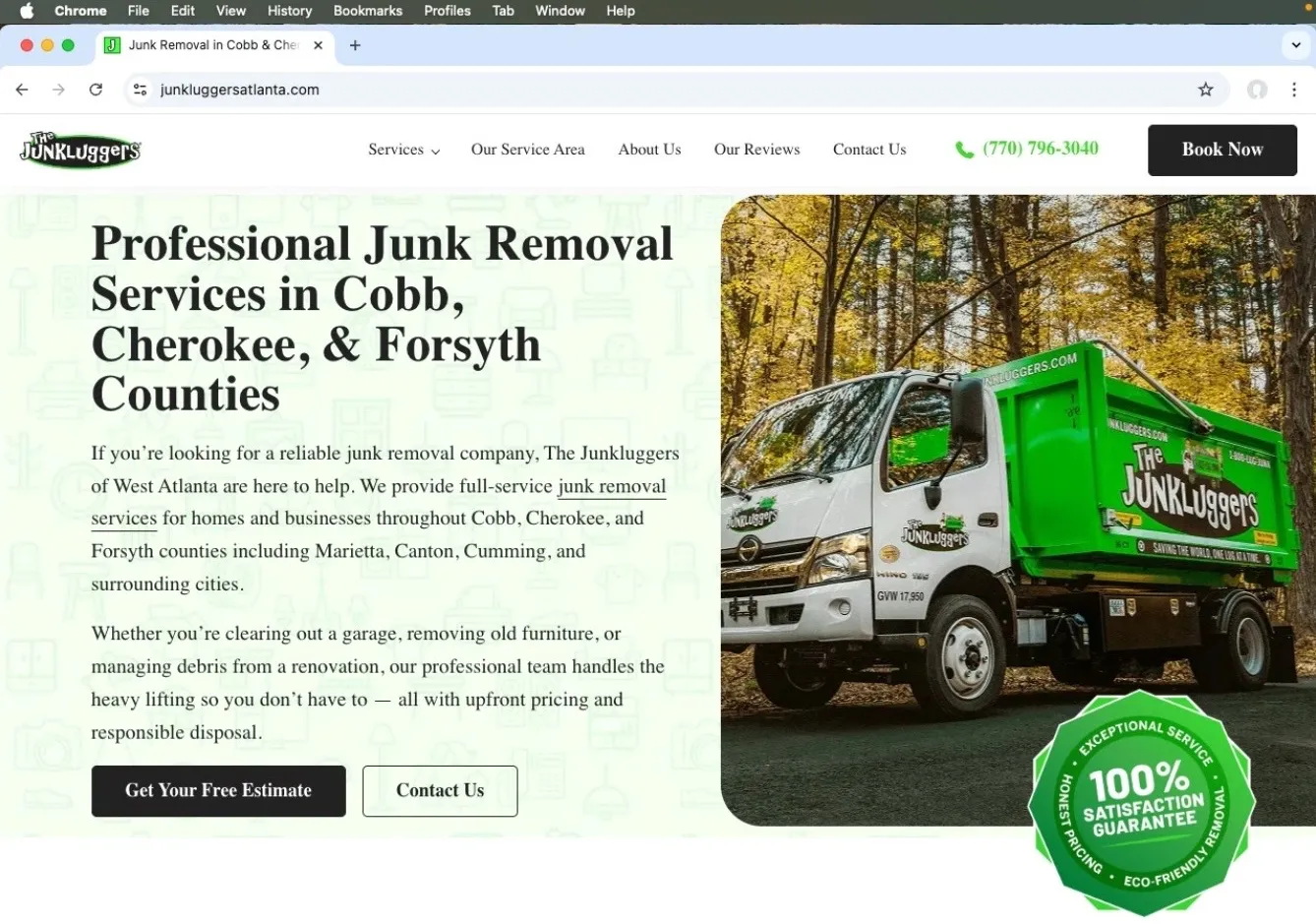This screenshot has height=924, width=1316.
Task: Open the Chrome menu in the menu bar
Action: coord(81,11)
